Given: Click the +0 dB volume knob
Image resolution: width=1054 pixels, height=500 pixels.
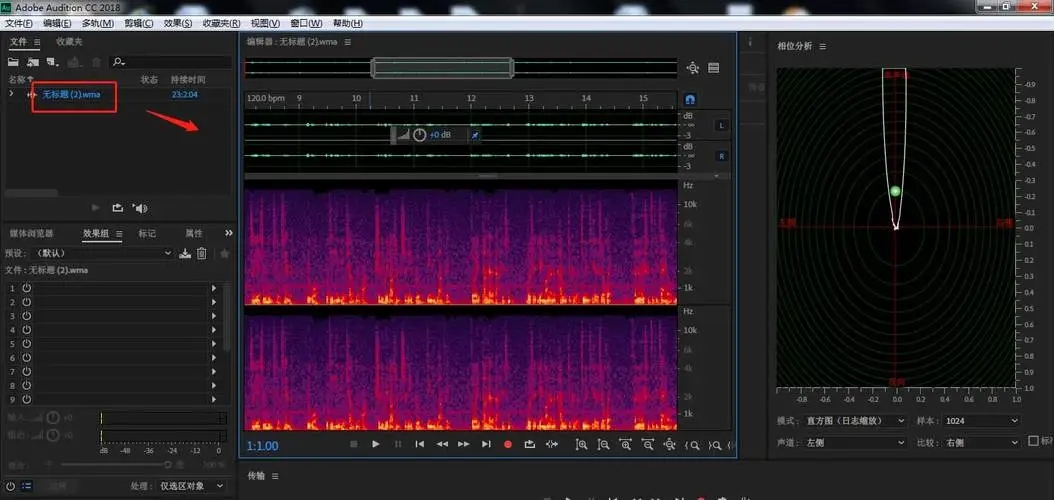Looking at the screenshot, I should [x=419, y=135].
